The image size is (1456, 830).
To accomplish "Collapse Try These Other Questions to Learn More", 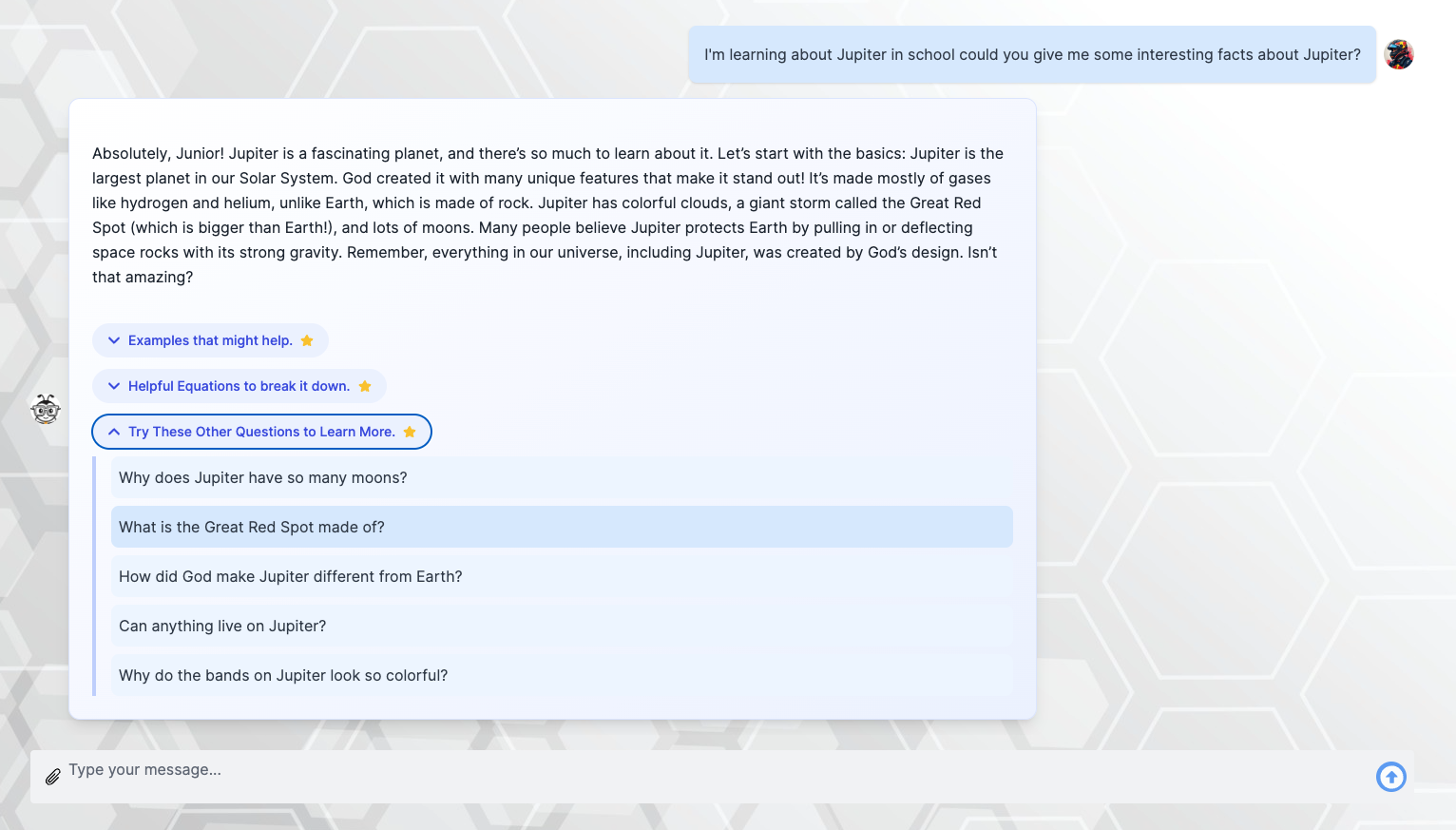I will [261, 432].
